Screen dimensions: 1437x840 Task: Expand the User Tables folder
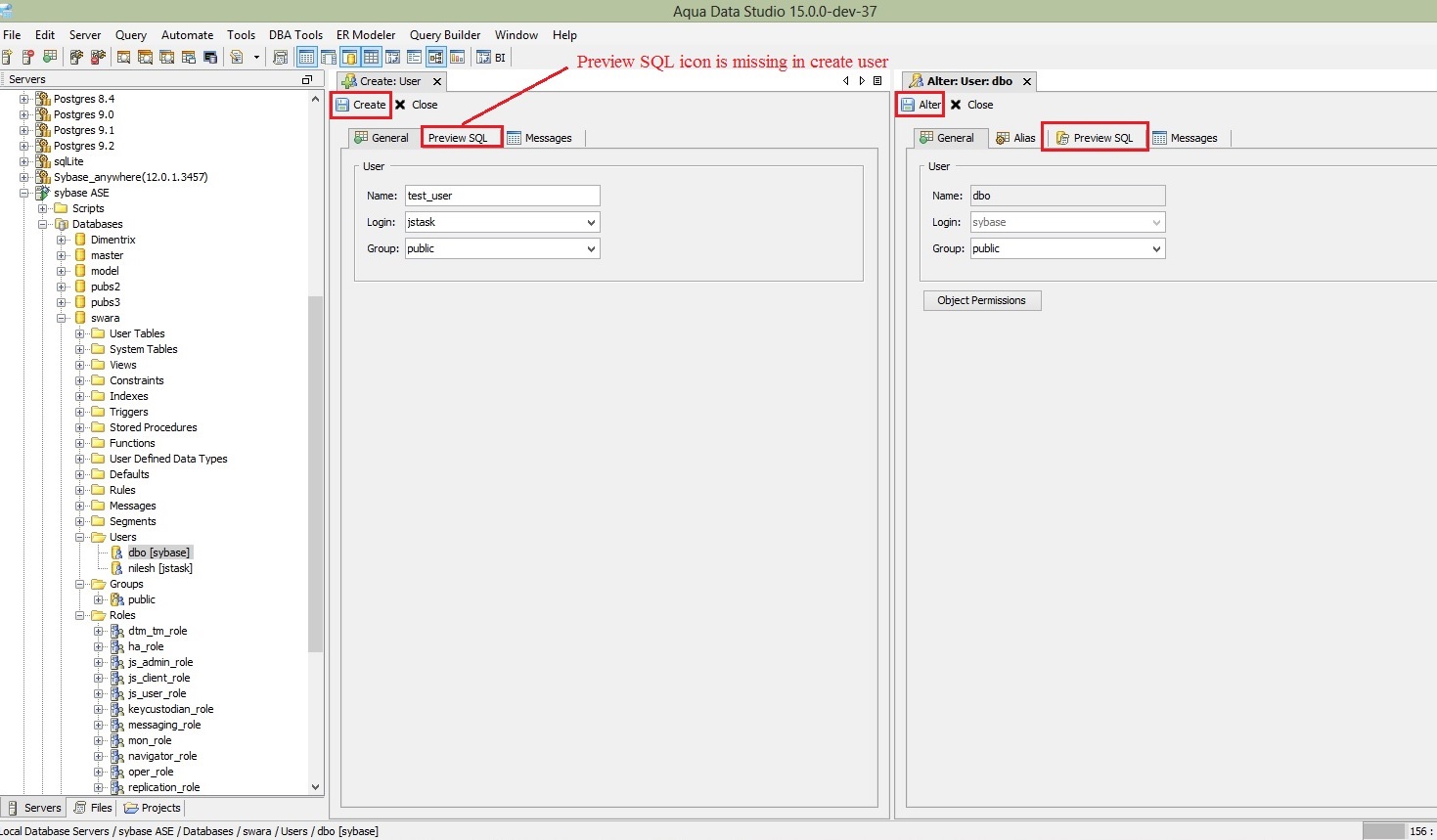80,333
